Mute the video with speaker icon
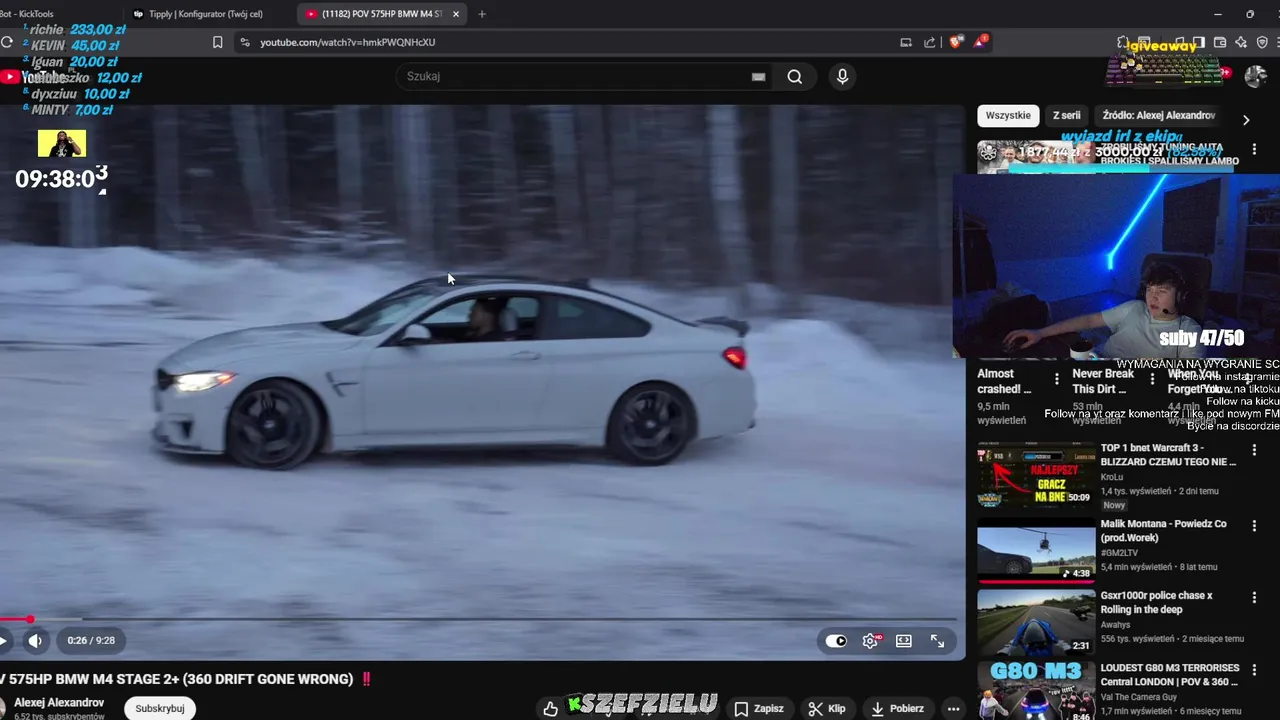The width and height of the screenshot is (1280, 720). [x=35, y=641]
